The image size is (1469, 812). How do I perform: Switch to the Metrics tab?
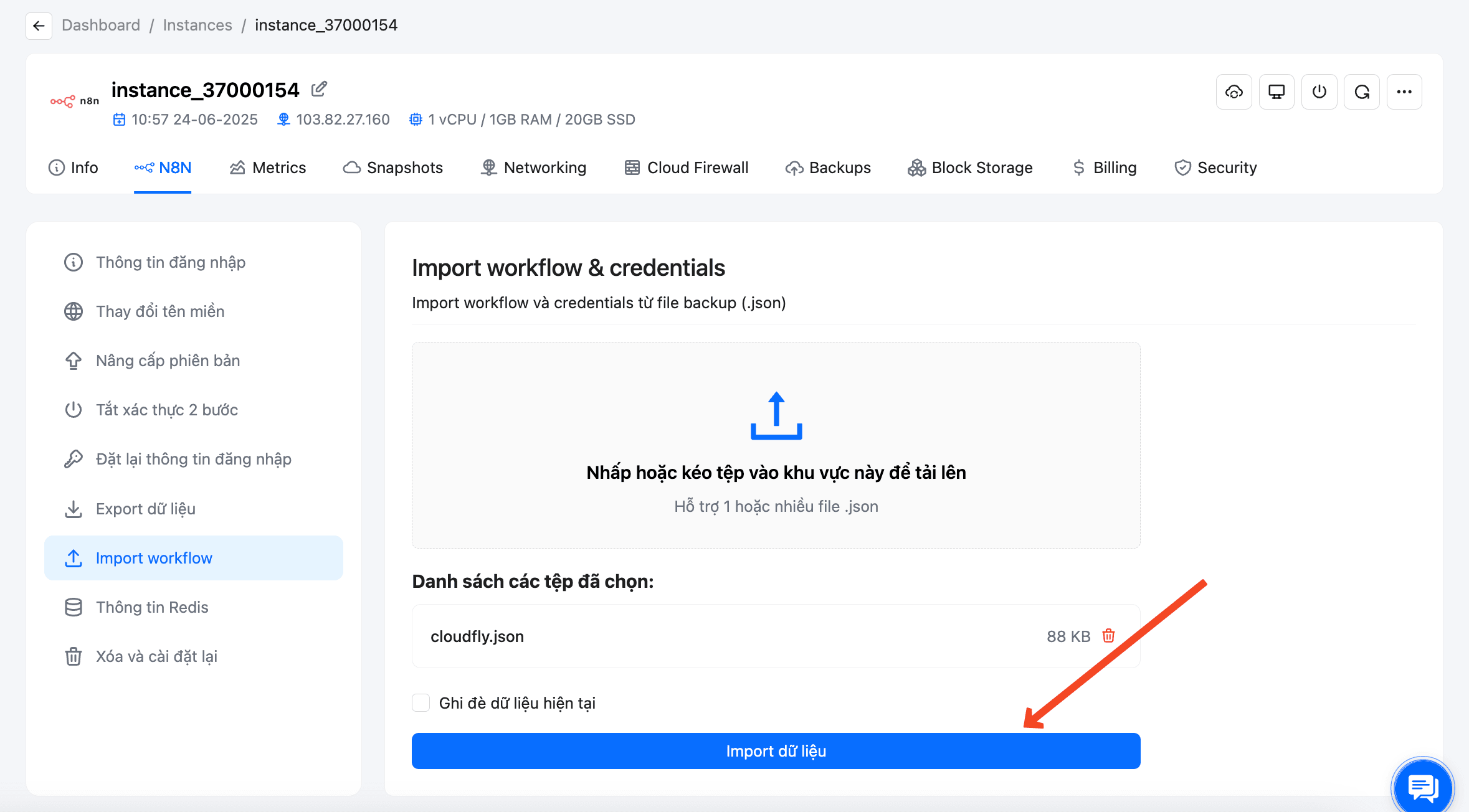268,168
